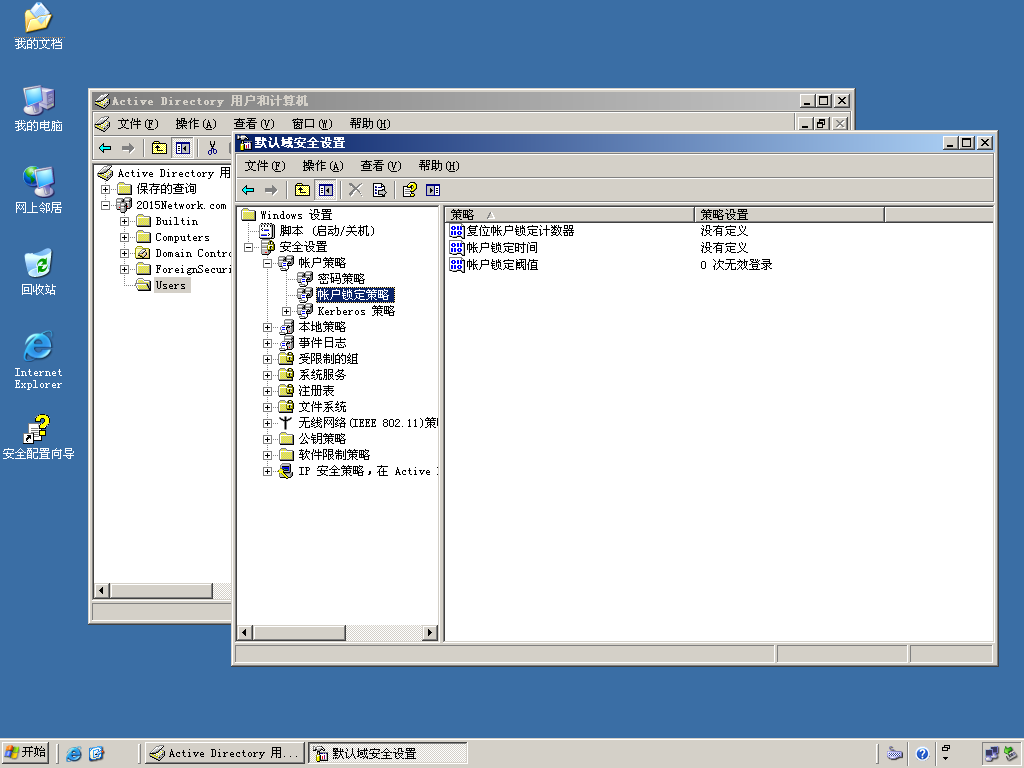Viewport: 1024px width, 768px height.
Task: Sort by 策略 column header
Action: (569, 215)
